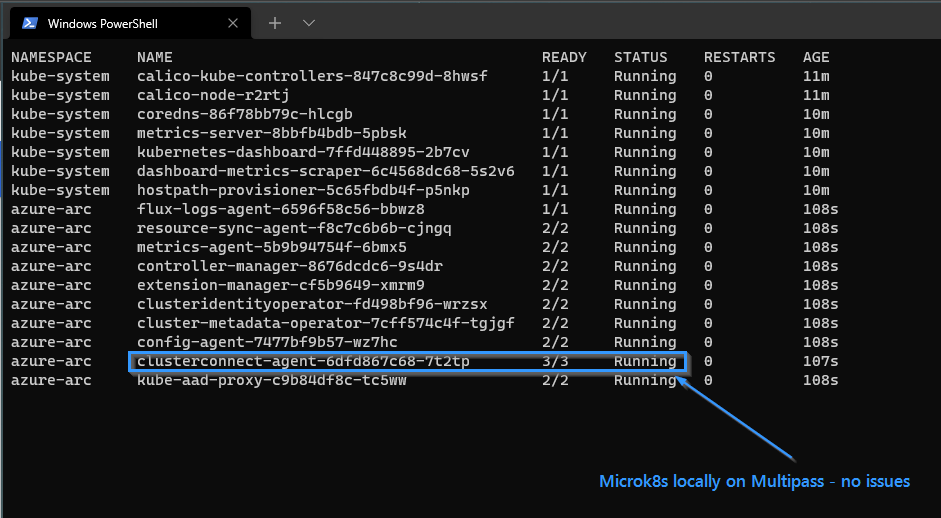Click the STATUS column header

click(640, 58)
